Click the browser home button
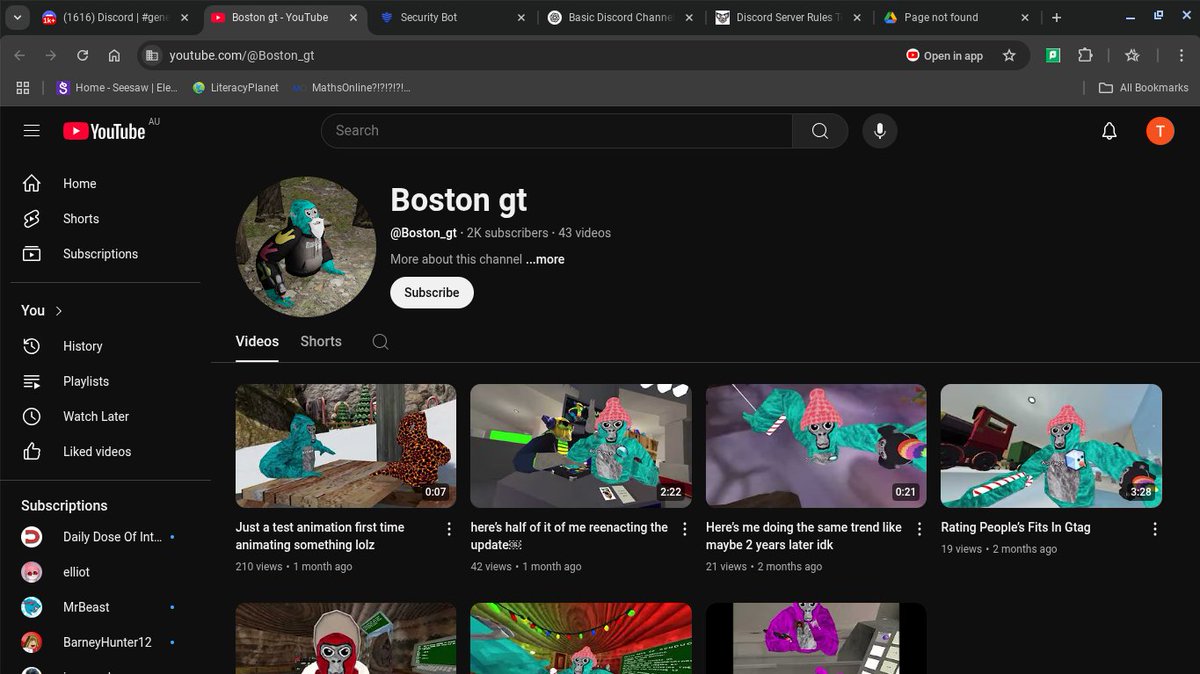1200x674 pixels. (x=114, y=56)
